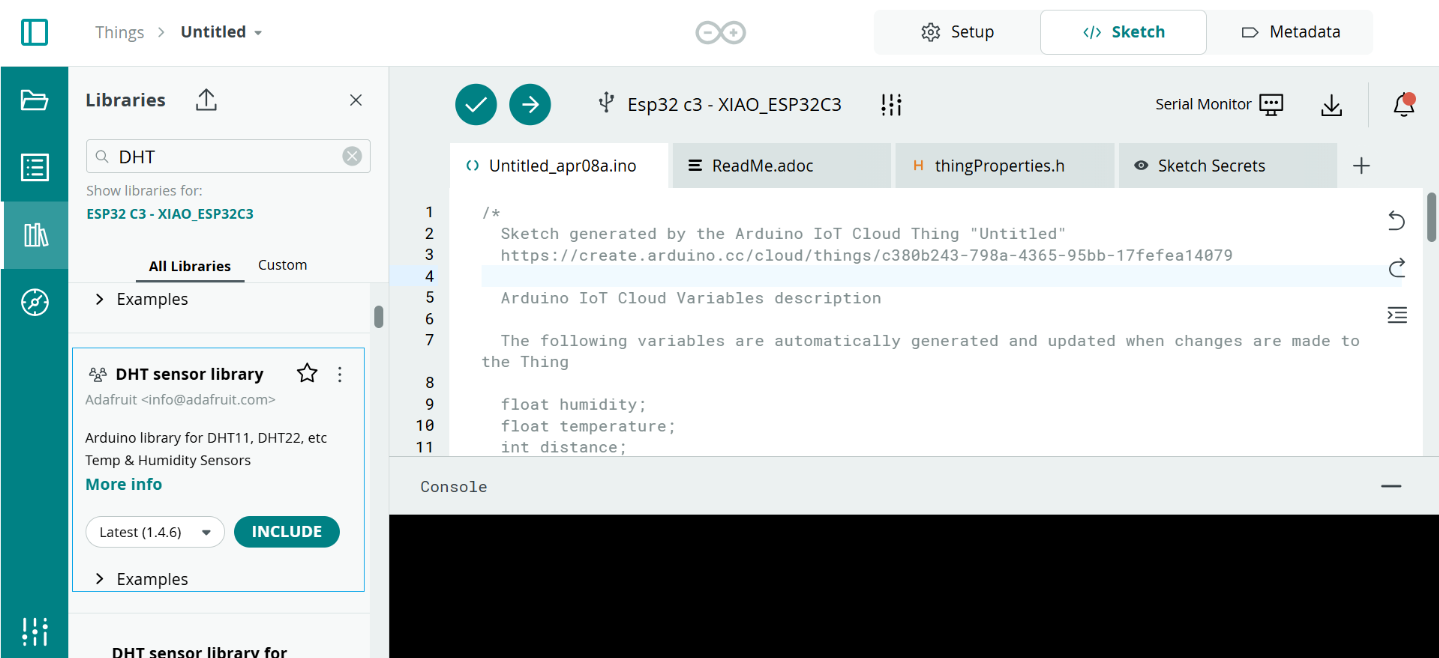Download the sketch via download icon
1439x658 pixels.
1331,105
